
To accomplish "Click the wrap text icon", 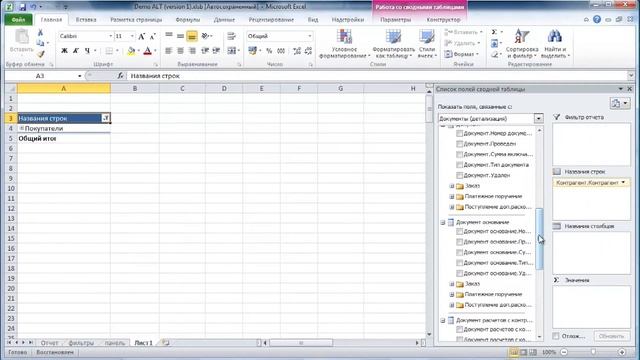I will point(231,36).
